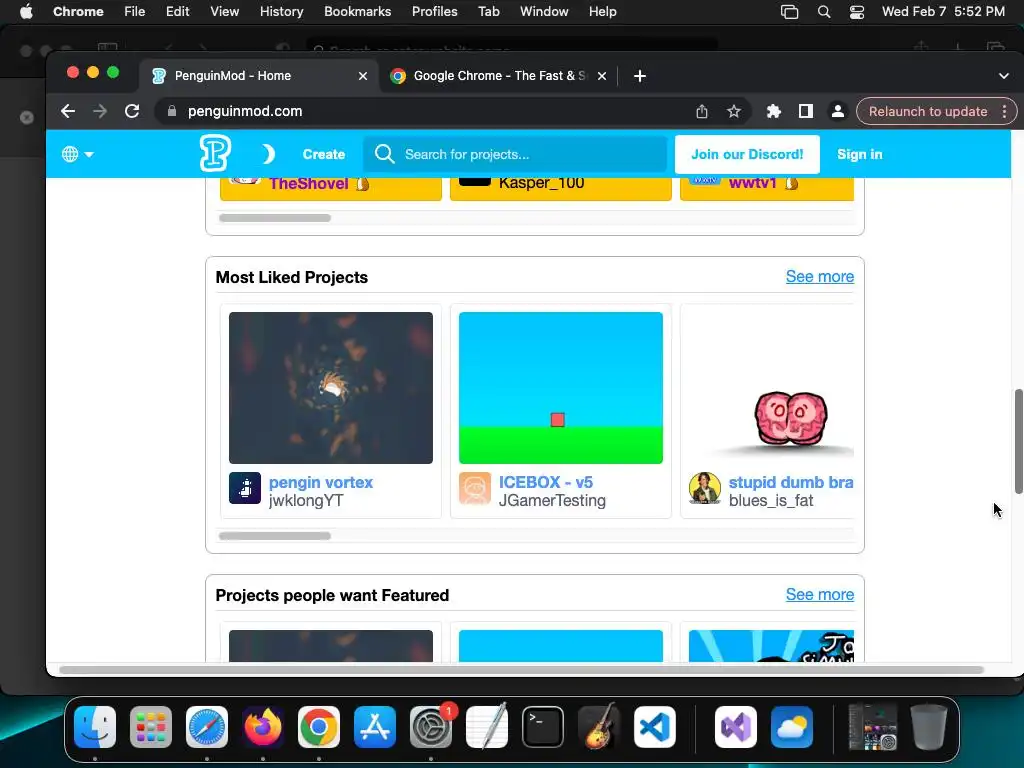Switch to Google Chrome - The Fast tab
Image resolution: width=1024 pixels, height=768 pixels.
click(498, 76)
